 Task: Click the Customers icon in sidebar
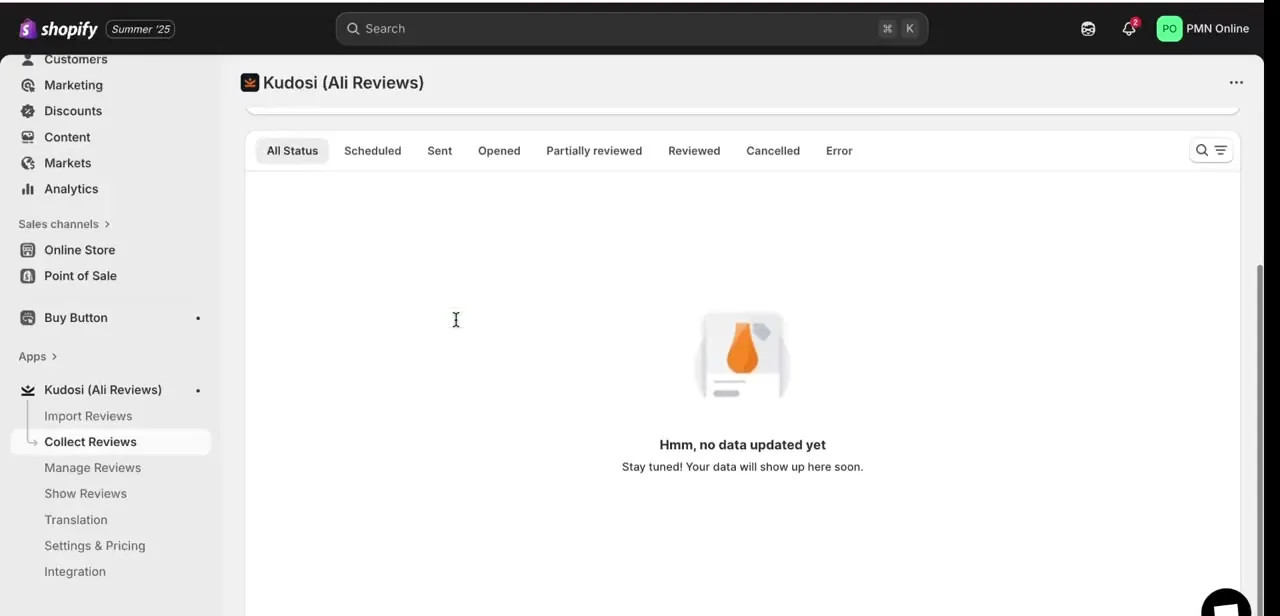[28, 60]
